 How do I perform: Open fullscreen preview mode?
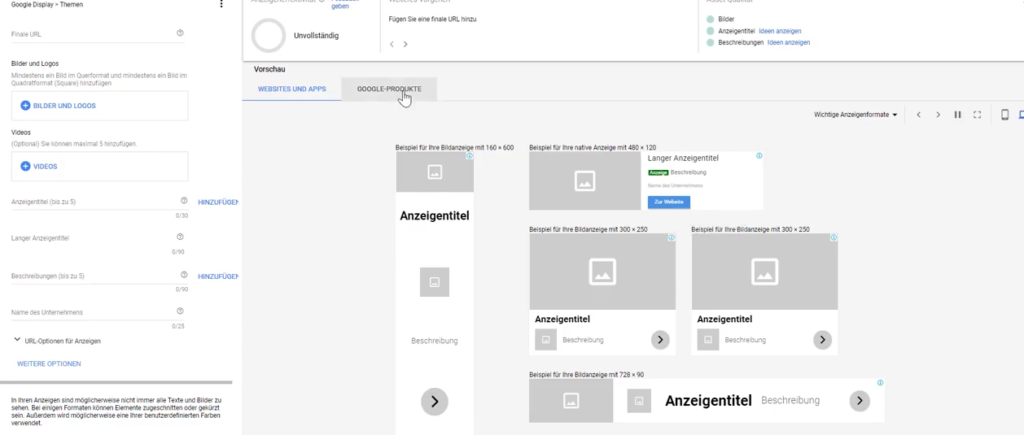[x=977, y=115]
